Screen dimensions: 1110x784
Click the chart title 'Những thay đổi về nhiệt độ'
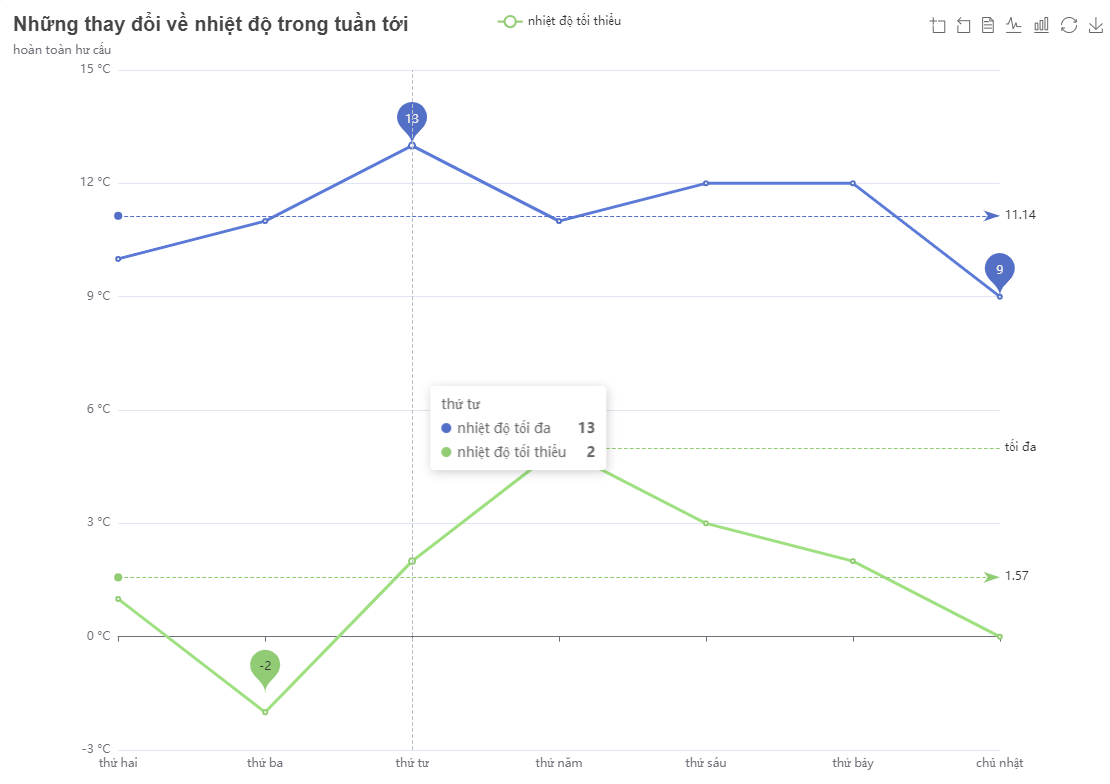[211, 25]
